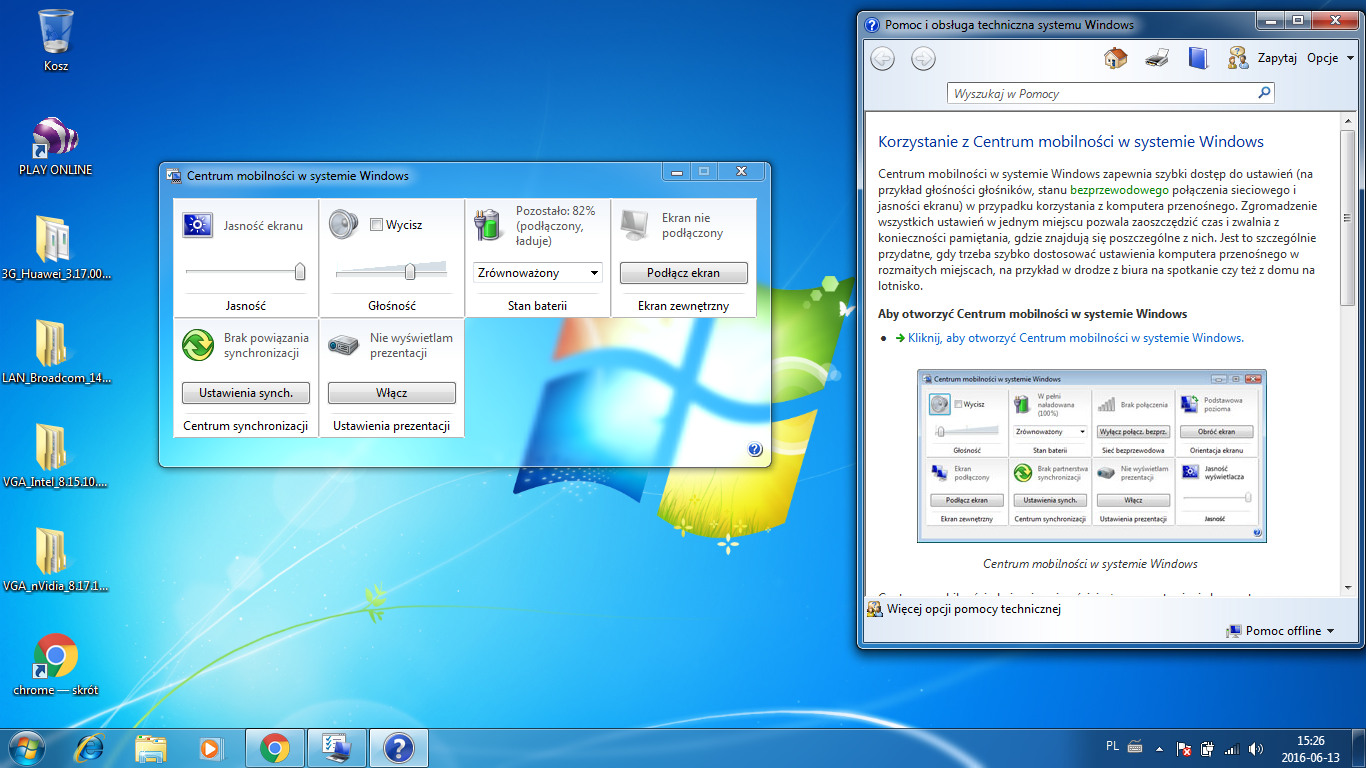Image resolution: width=1366 pixels, height=768 pixels.
Task: Click the Ustawienia synch. button
Action: [246, 393]
